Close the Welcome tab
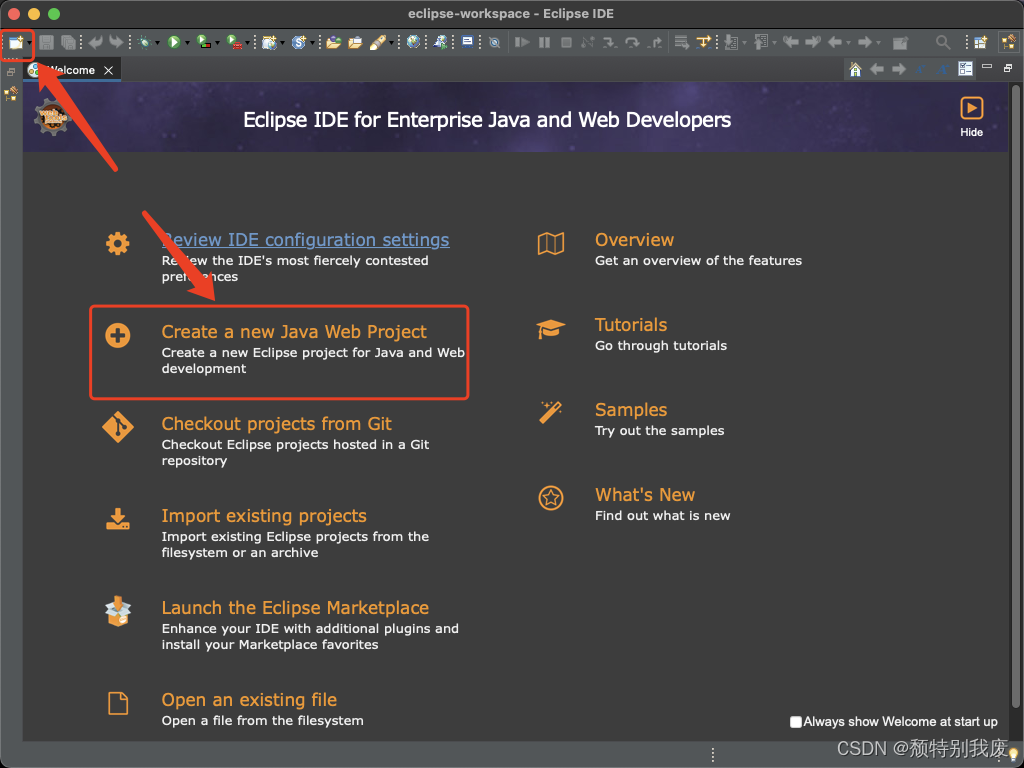1024x768 pixels. click(108, 70)
